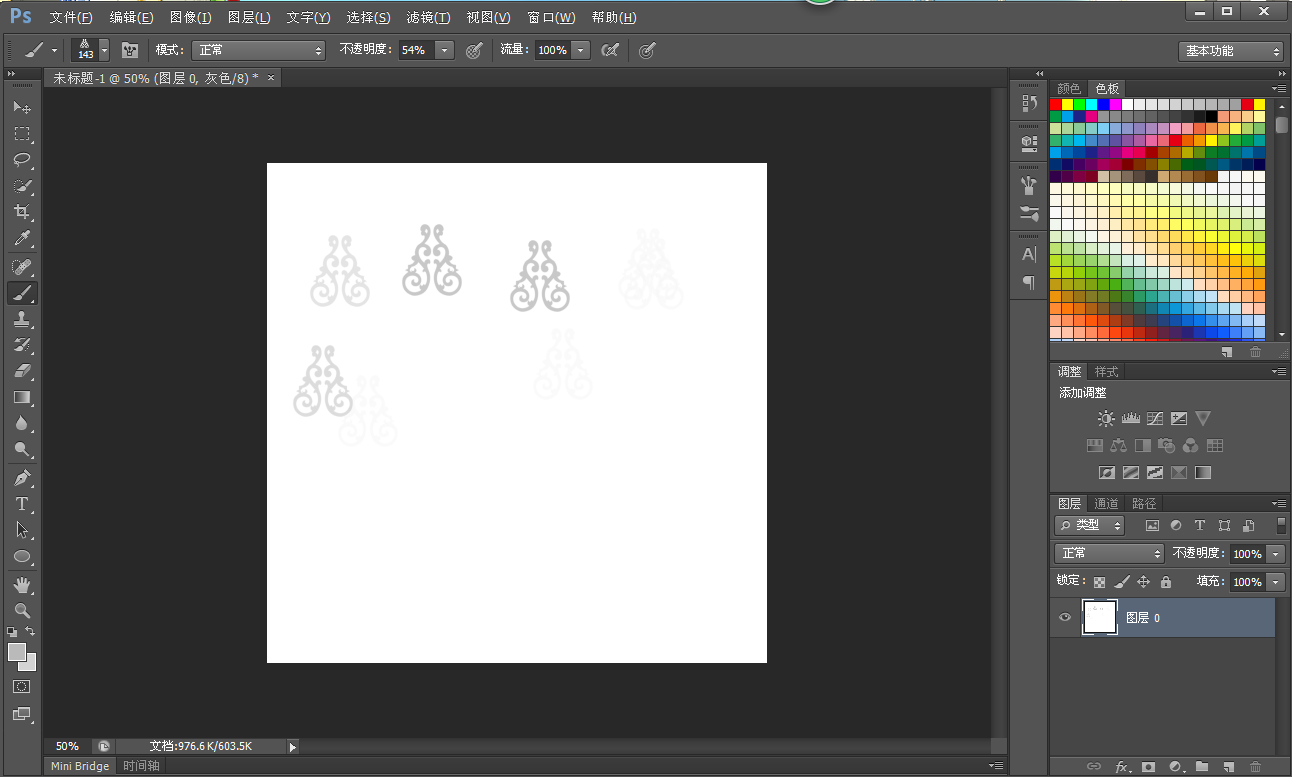The height and width of the screenshot is (777, 1292).
Task: Toggle lock image pixels brush icon
Action: click(x=1122, y=582)
